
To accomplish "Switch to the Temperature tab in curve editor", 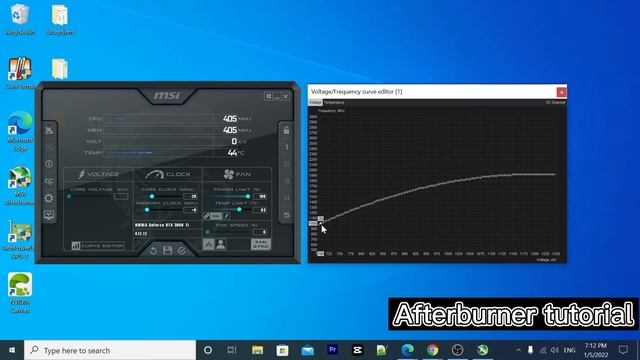I will click(334, 102).
